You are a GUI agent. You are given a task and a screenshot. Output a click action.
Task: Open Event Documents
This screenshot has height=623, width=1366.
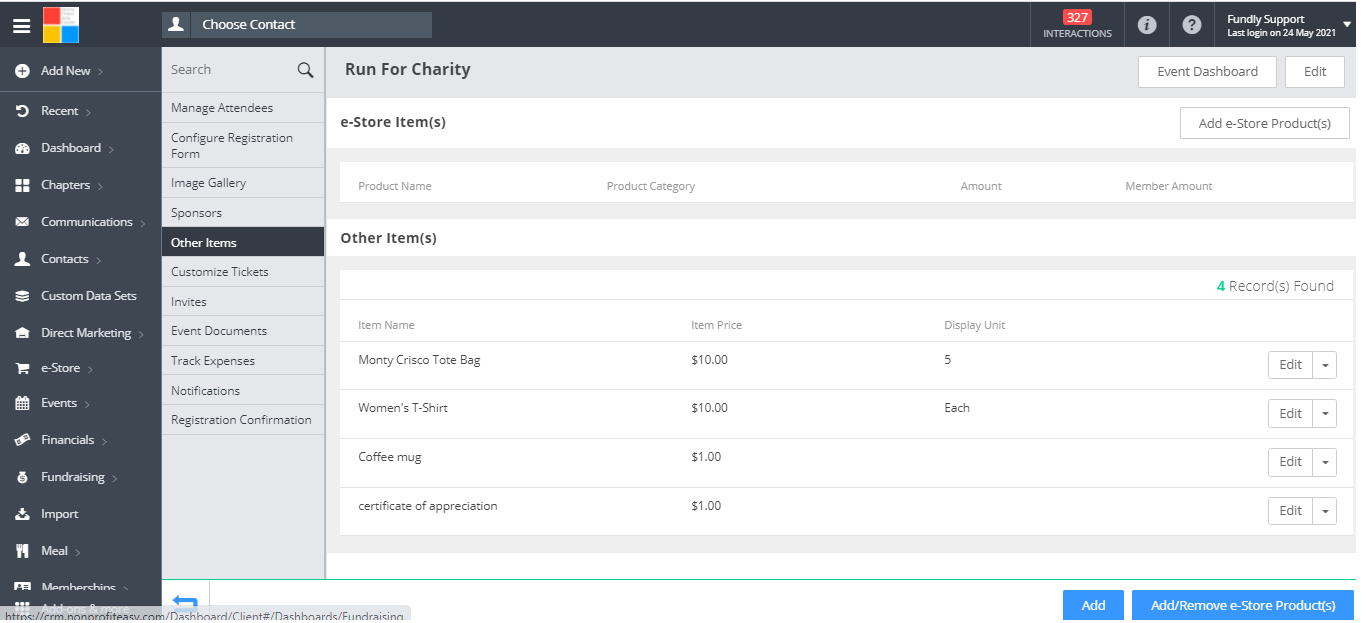click(x=243, y=331)
